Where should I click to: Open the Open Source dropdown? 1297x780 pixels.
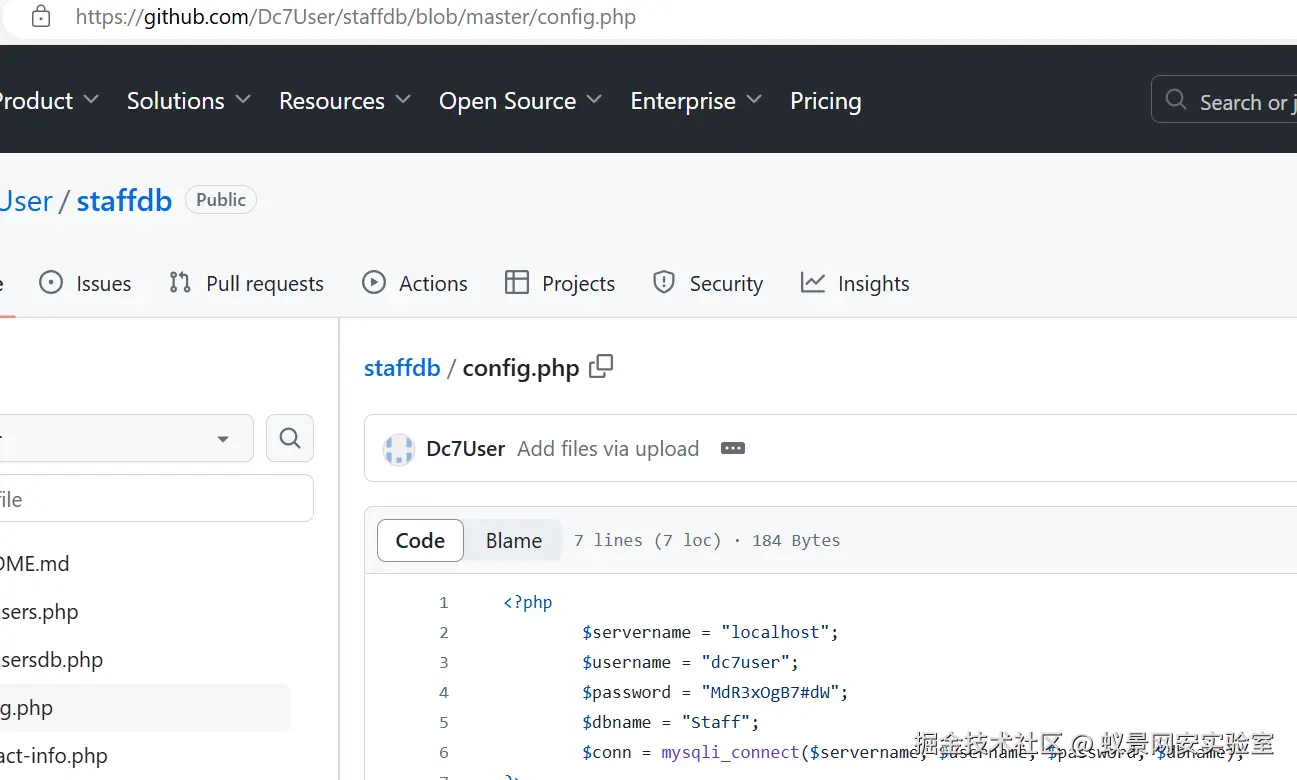520,101
